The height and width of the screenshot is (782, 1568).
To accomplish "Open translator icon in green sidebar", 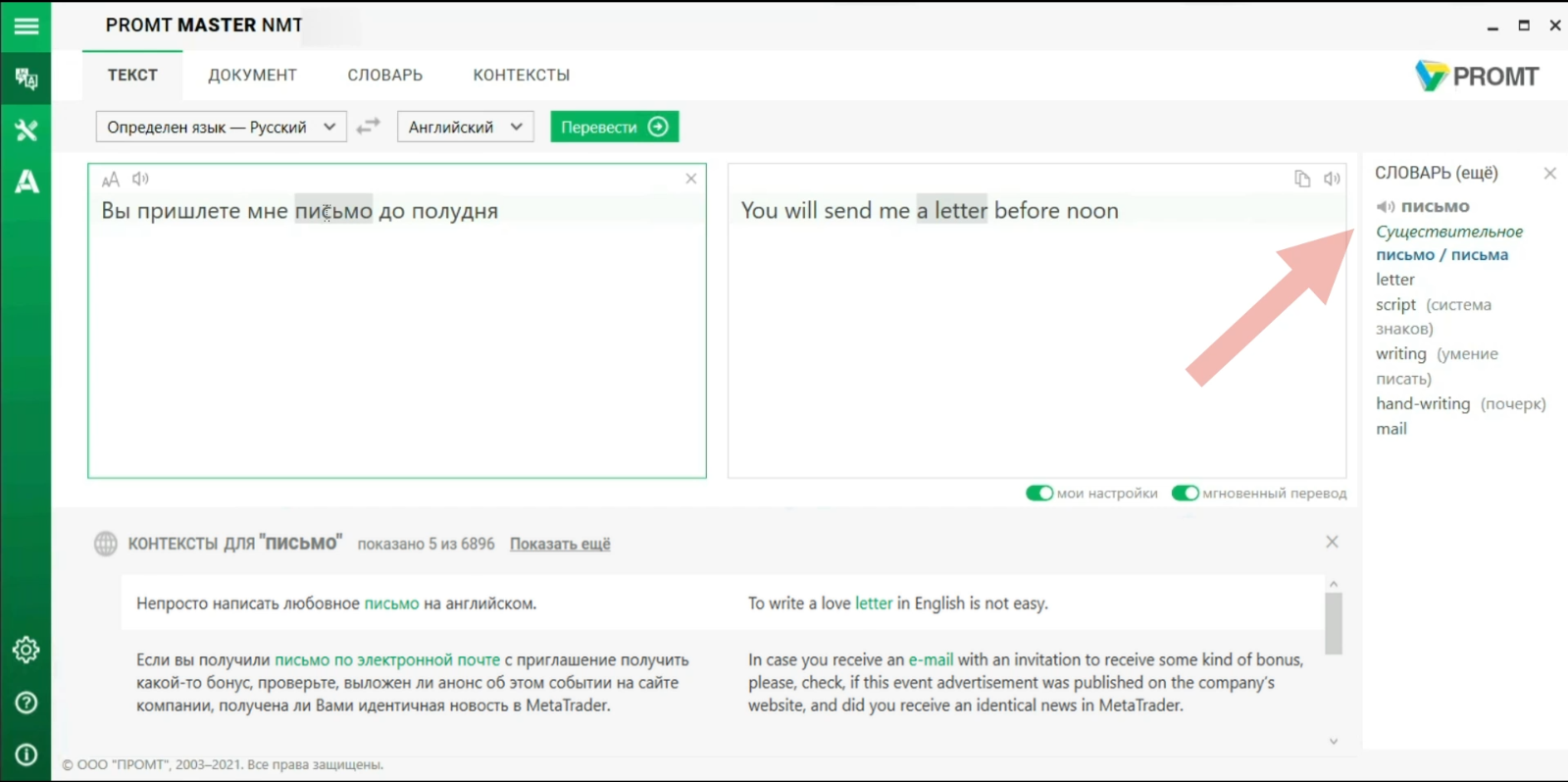I will pos(26,78).
